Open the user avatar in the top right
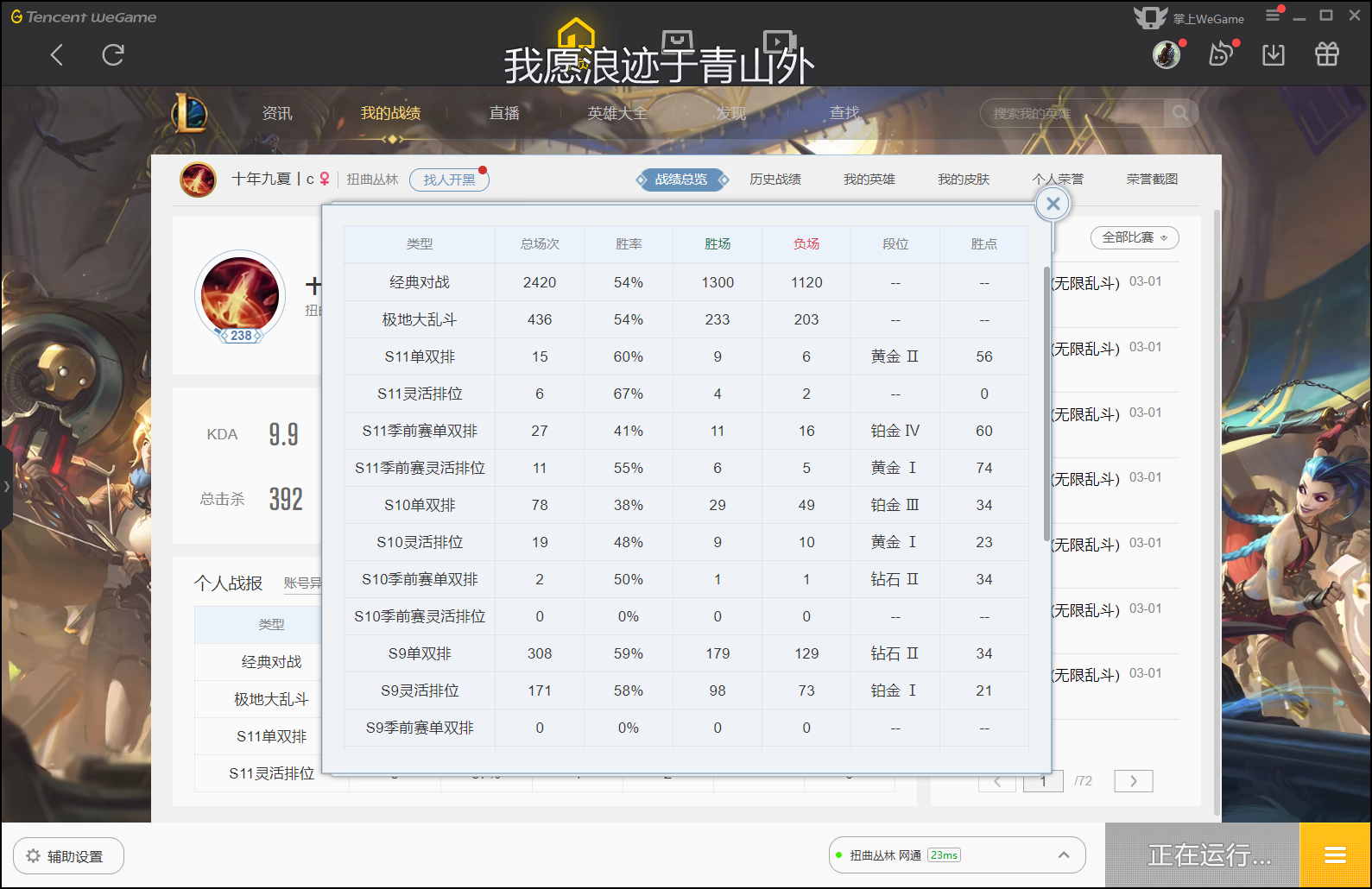 click(x=1167, y=54)
